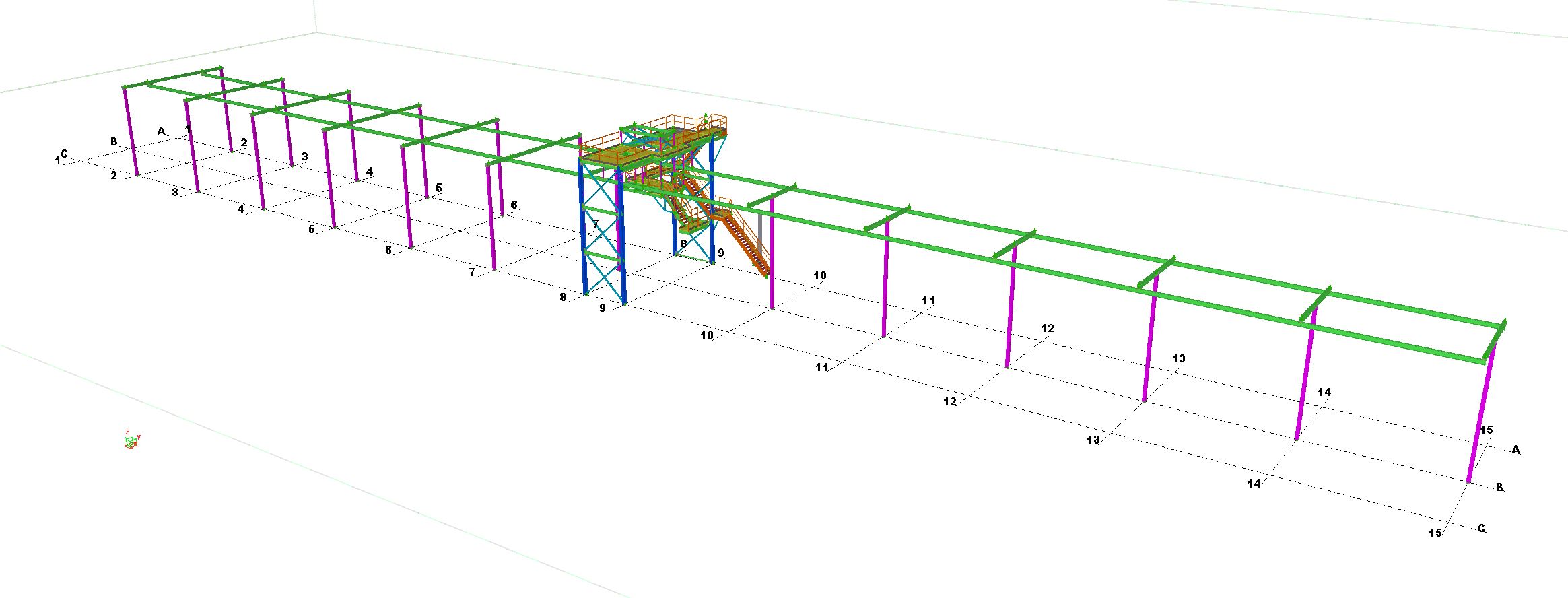This screenshot has height=598, width=1568.
Task: Select the magenta column at grid line 13
Action: pyautogui.click(x=1150, y=343)
